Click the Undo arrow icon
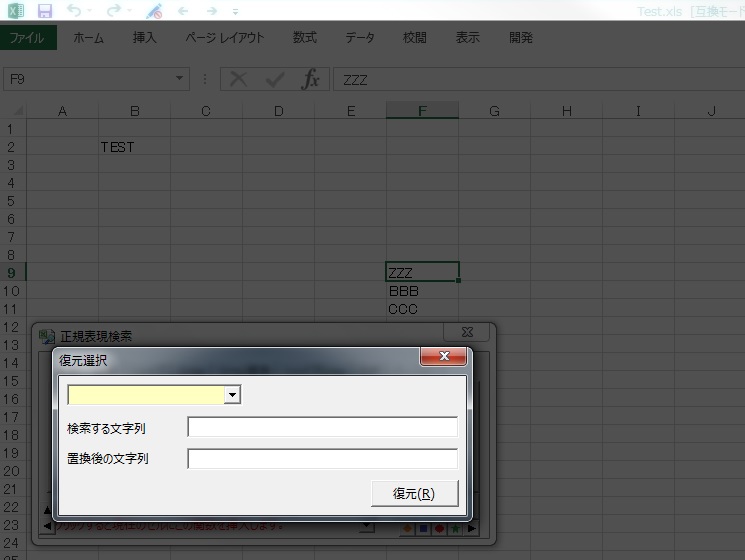 point(75,11)
